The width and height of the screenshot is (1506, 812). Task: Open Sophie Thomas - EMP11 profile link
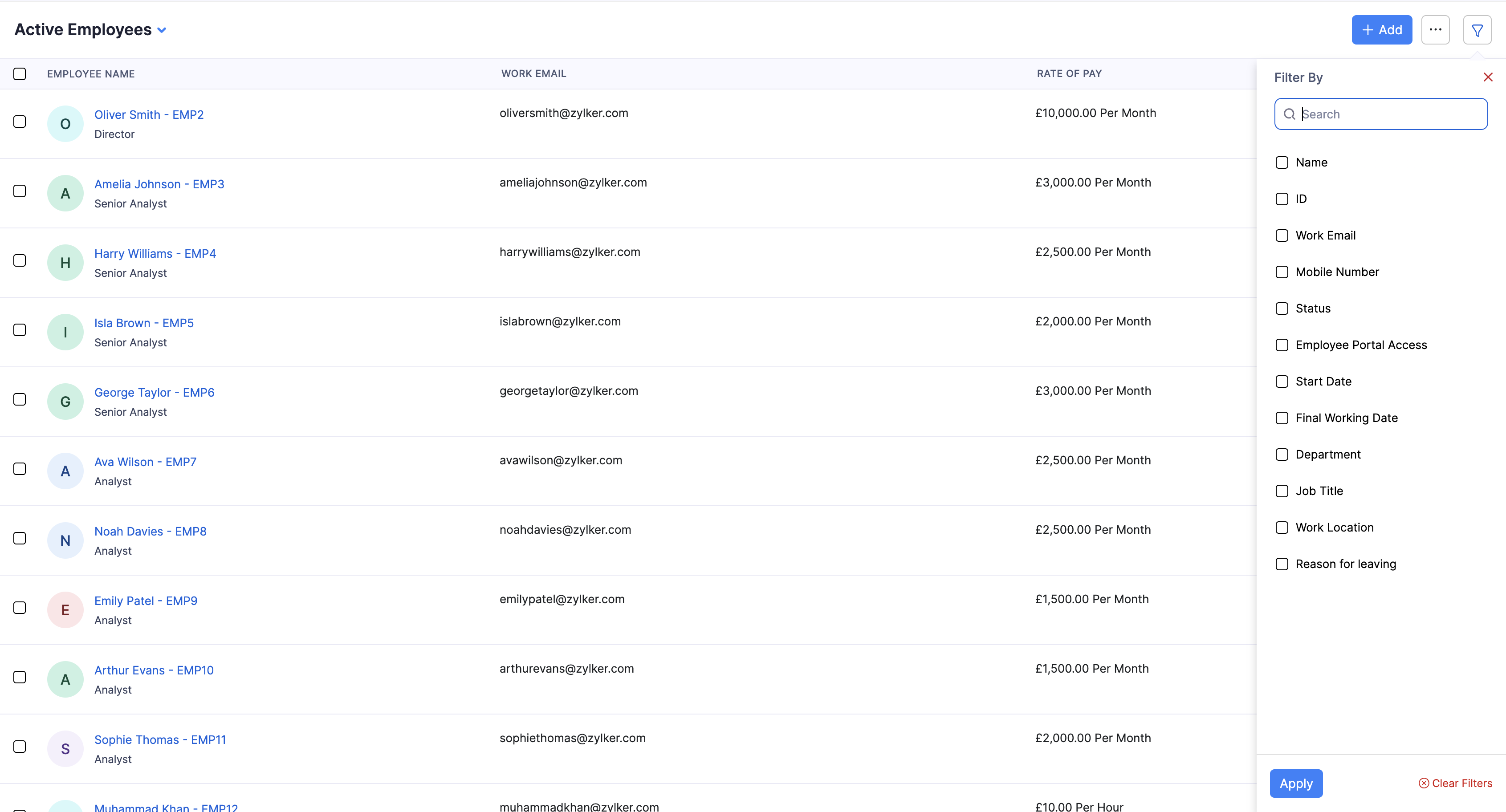[x=160, y=739]
